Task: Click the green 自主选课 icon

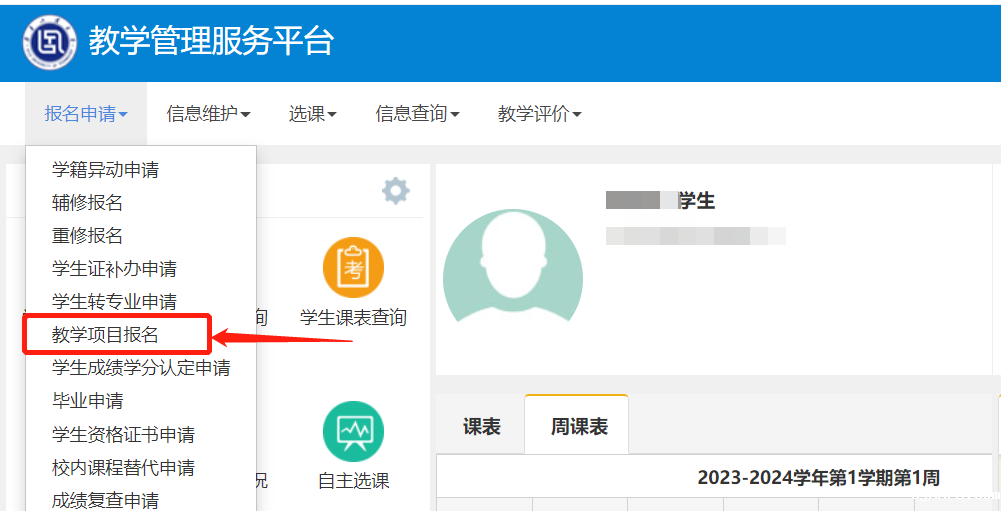Action: coord(353,431)
